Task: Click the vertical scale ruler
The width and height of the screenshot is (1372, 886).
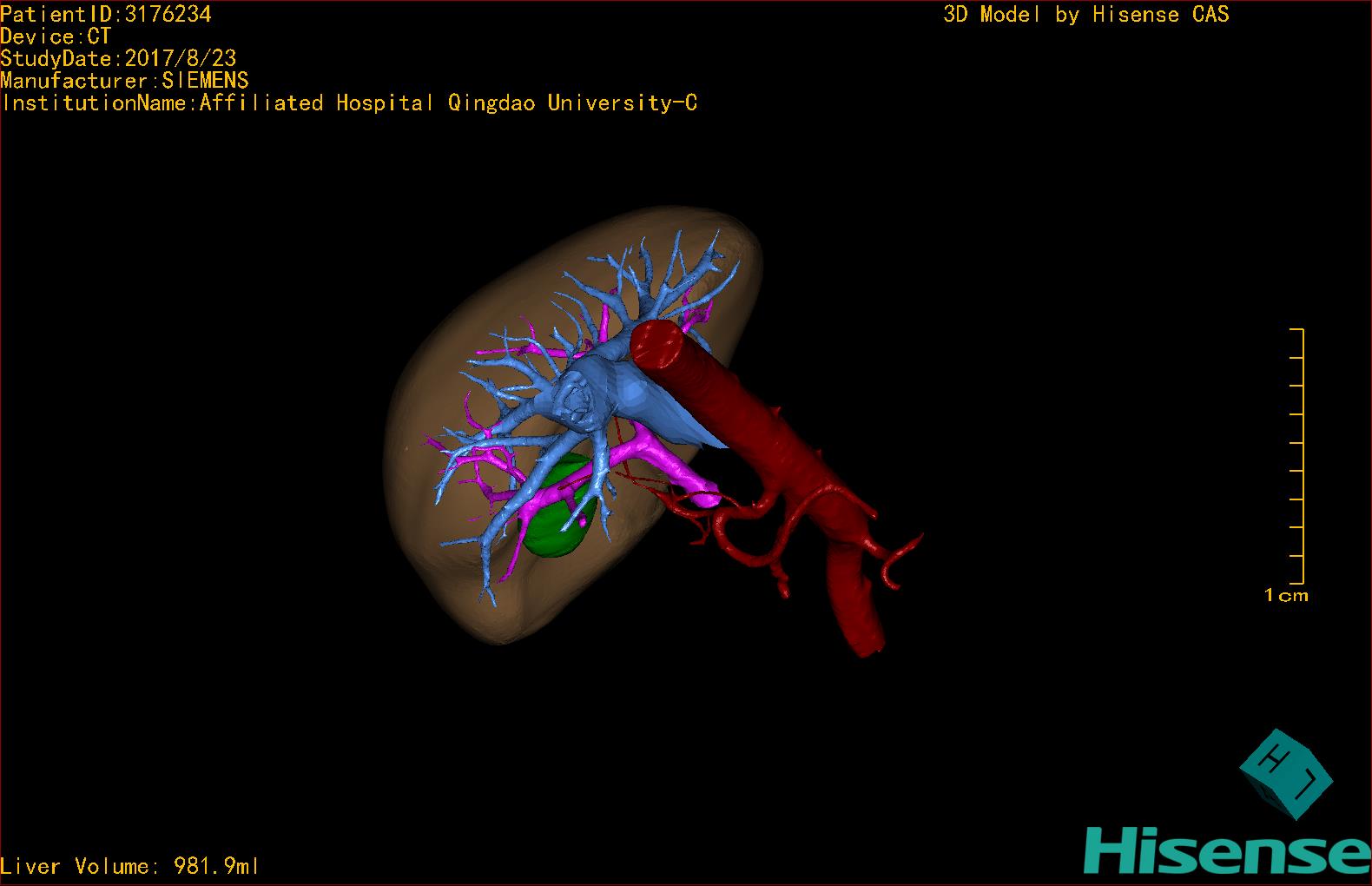Action: click(x=1297, y=456)
